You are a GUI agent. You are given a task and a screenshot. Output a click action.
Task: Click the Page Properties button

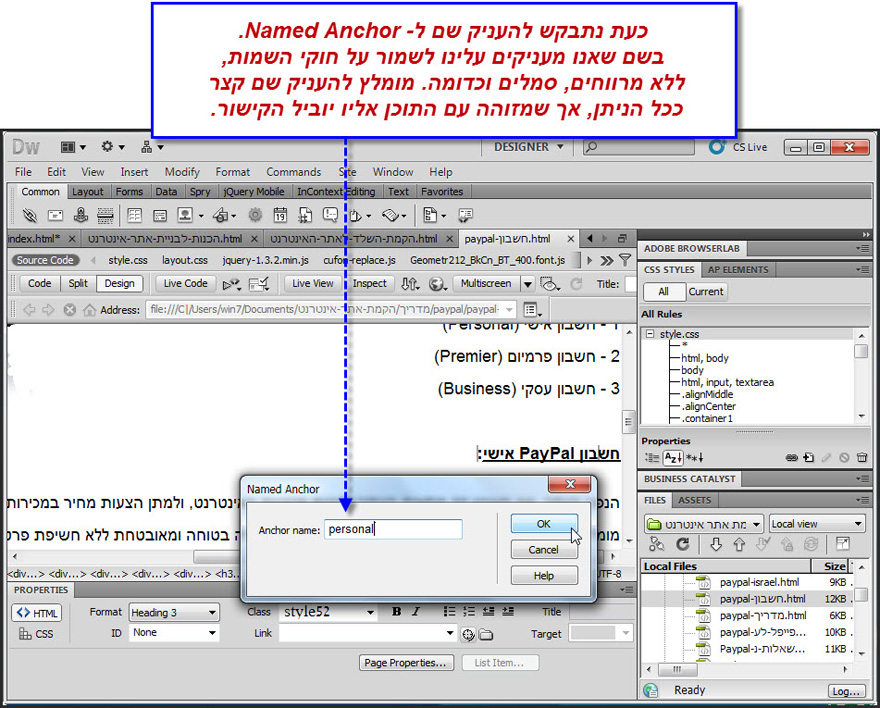(406, 663)
